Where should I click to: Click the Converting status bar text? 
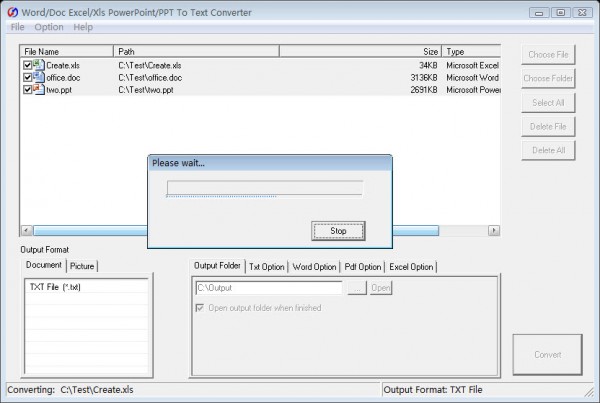click(x=70, y=390)
